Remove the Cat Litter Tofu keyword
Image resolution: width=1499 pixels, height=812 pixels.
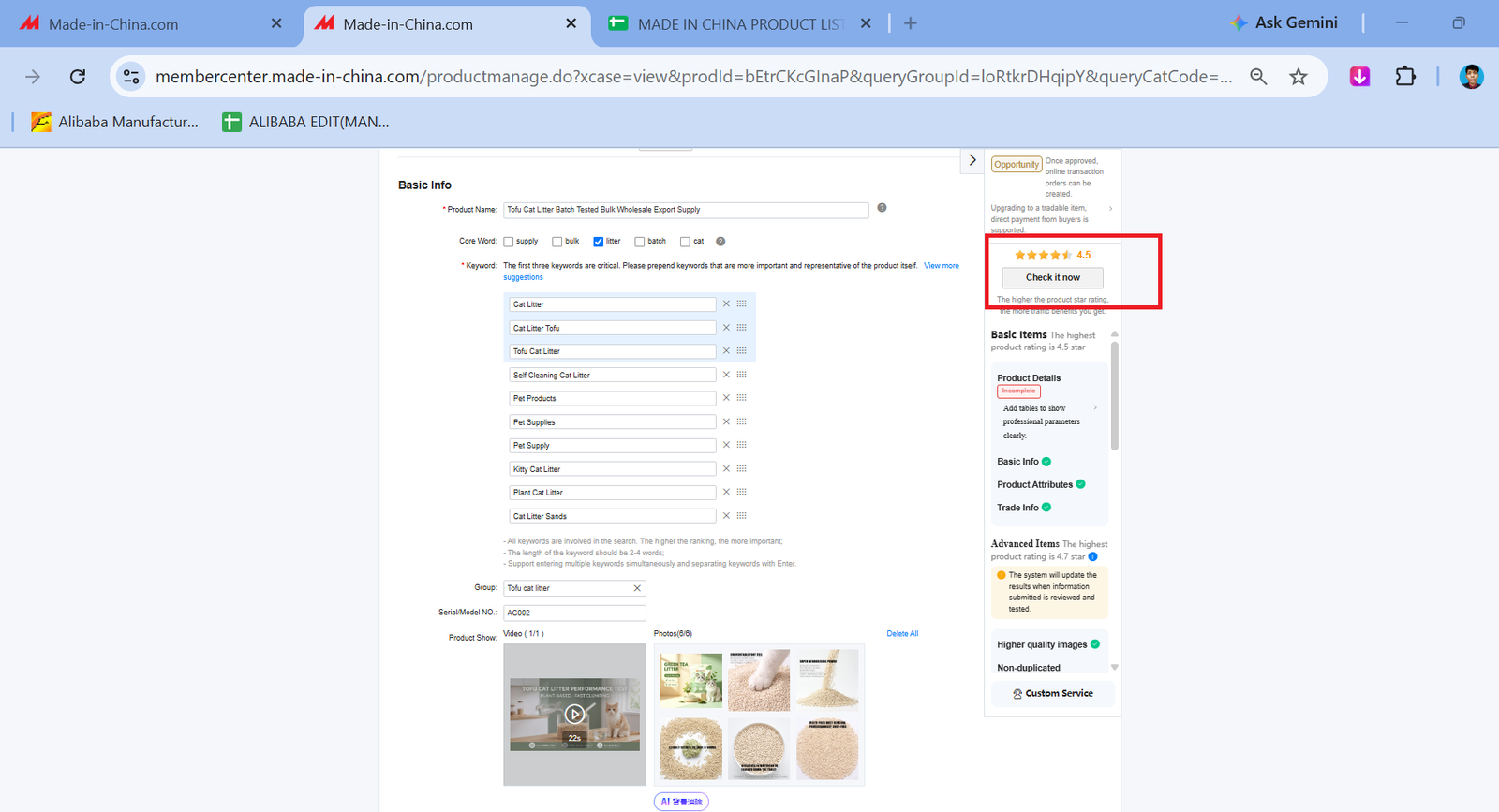click(726, 328)
